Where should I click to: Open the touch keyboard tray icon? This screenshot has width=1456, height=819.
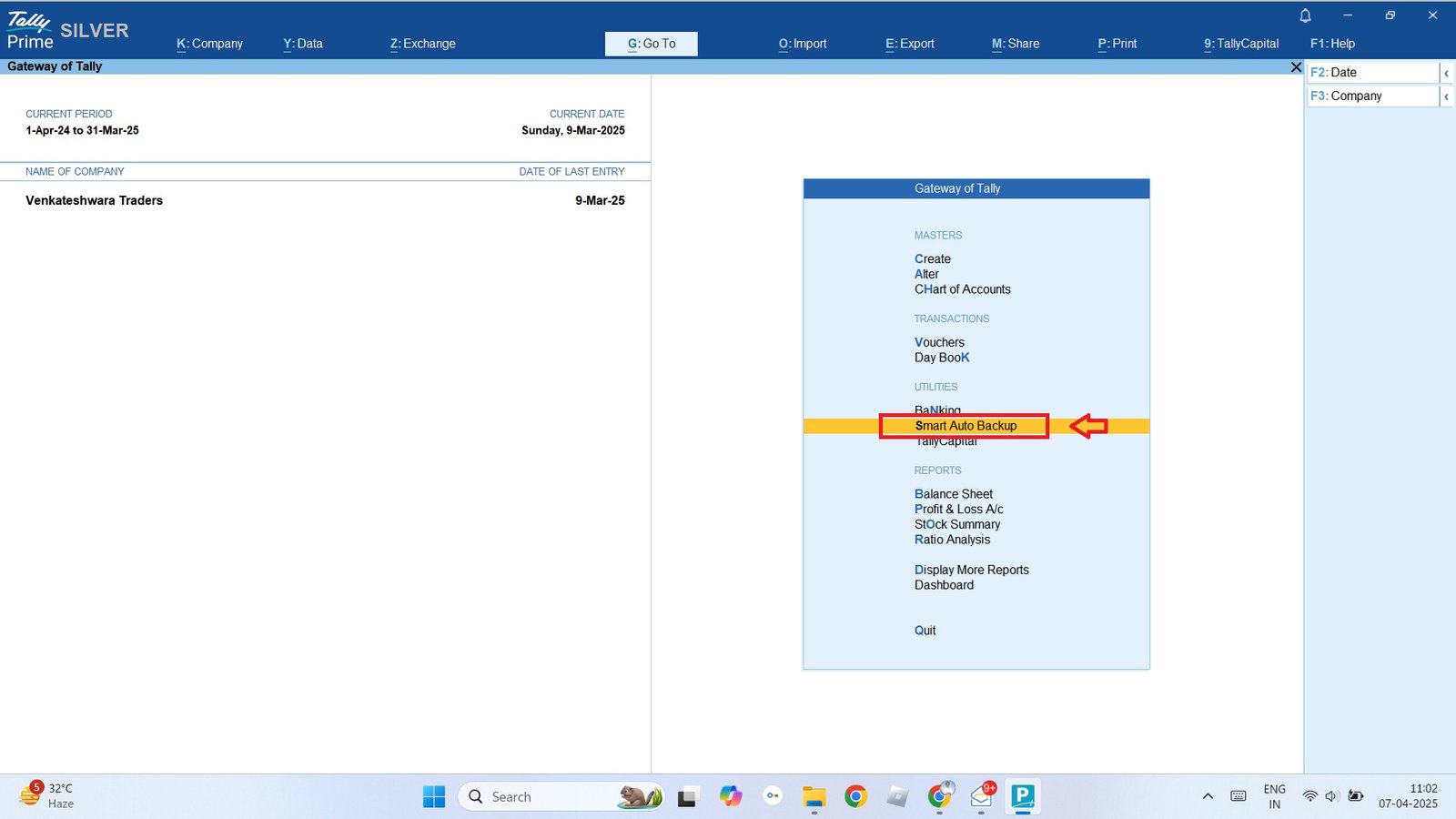coord(1238,797)
